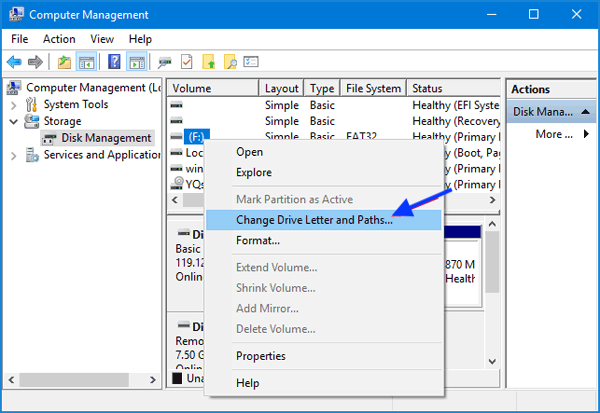Screen dimensions: 600x413
Task: Open the Help menu in menu bar
Action: tap(140, 39)
